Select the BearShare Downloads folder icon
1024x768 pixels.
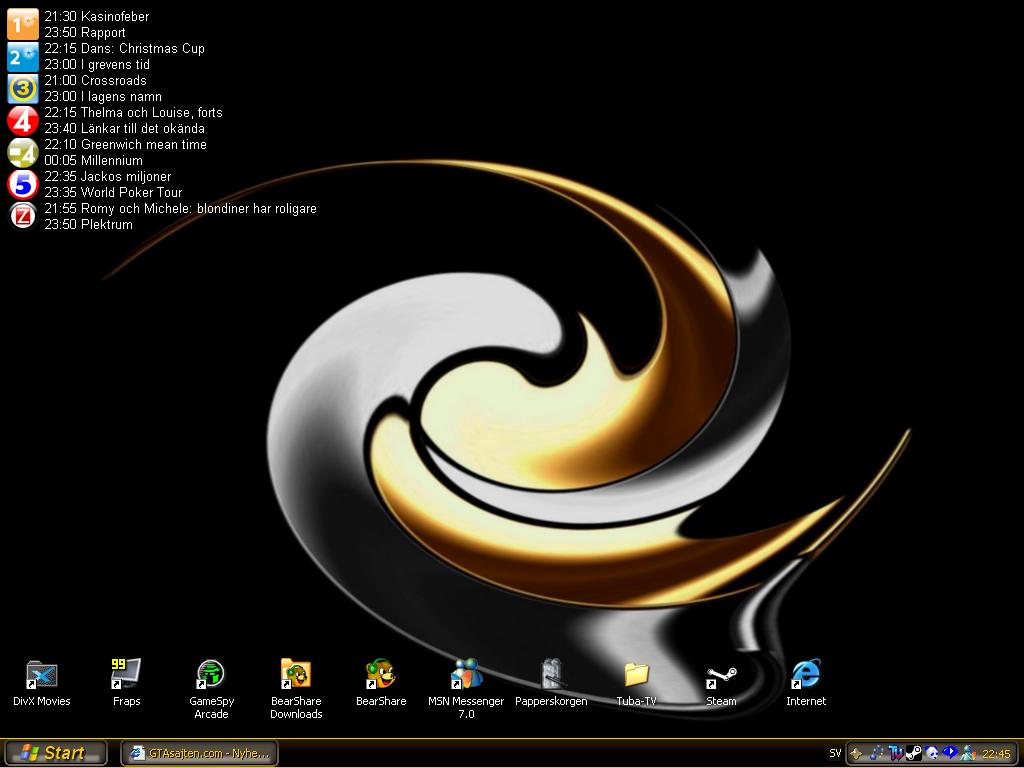(x=296, y=688)
